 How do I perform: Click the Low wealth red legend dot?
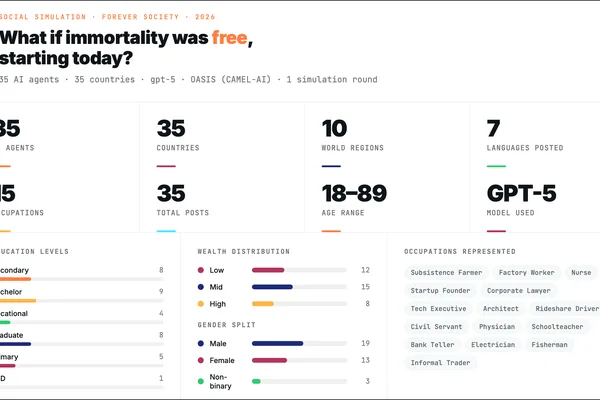coord(201,270)
